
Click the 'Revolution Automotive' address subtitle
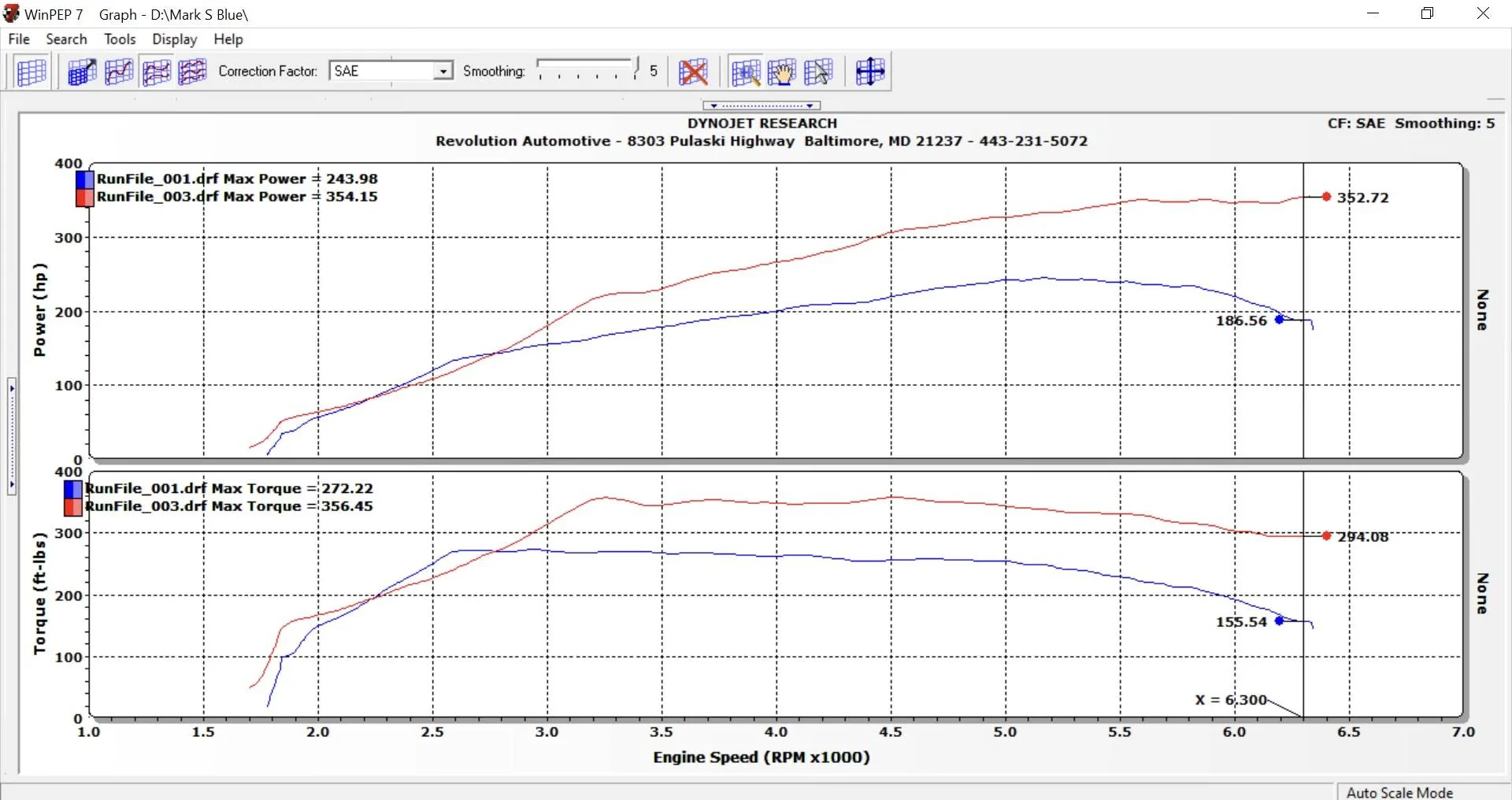762,142
